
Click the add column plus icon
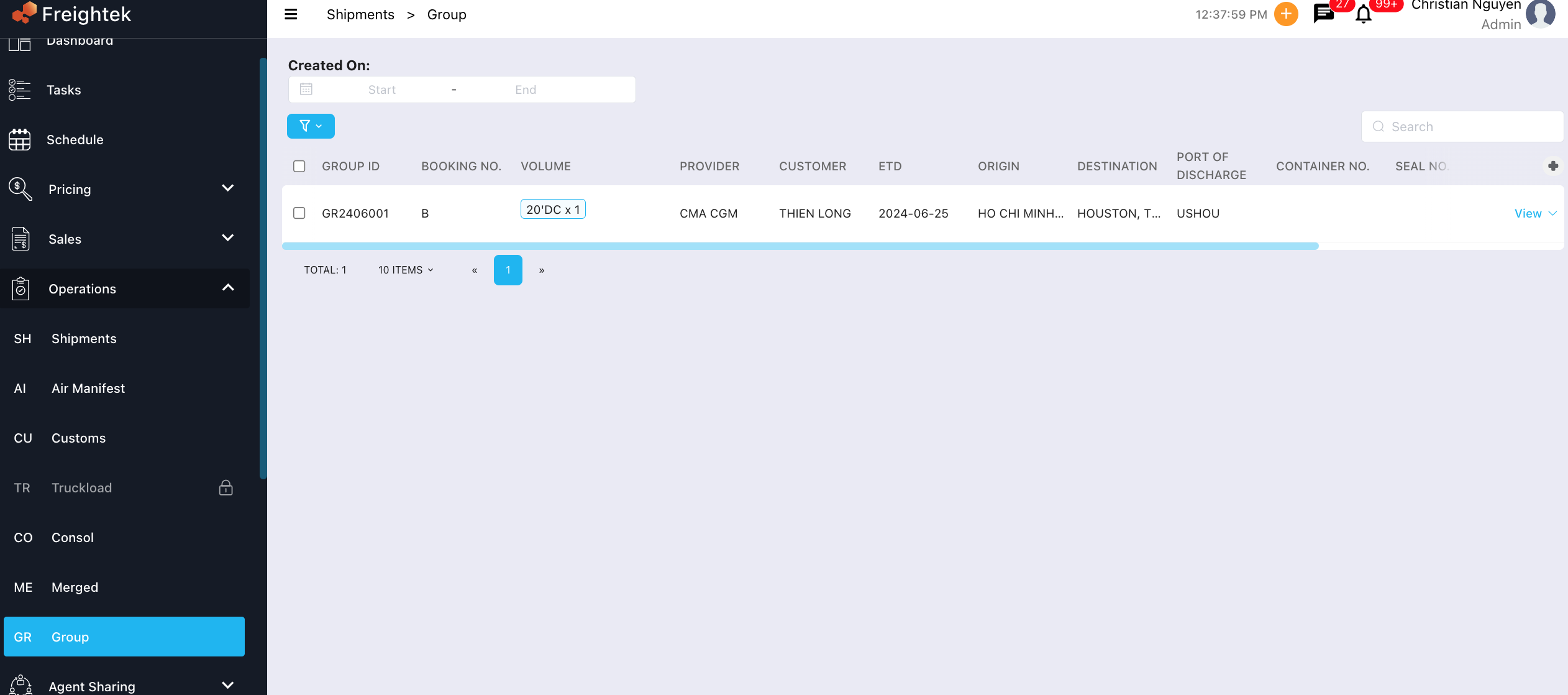[x=1552, y=166]
